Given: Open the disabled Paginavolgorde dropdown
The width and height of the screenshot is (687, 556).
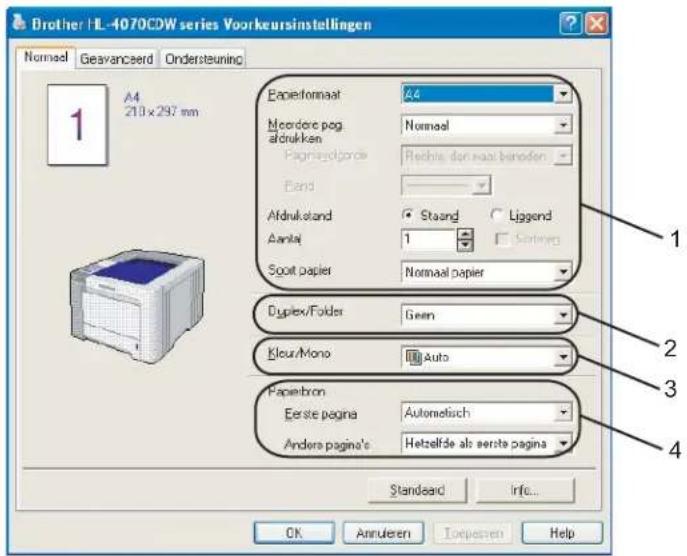Looking at the screenshot, I should (x=486, y=156).
